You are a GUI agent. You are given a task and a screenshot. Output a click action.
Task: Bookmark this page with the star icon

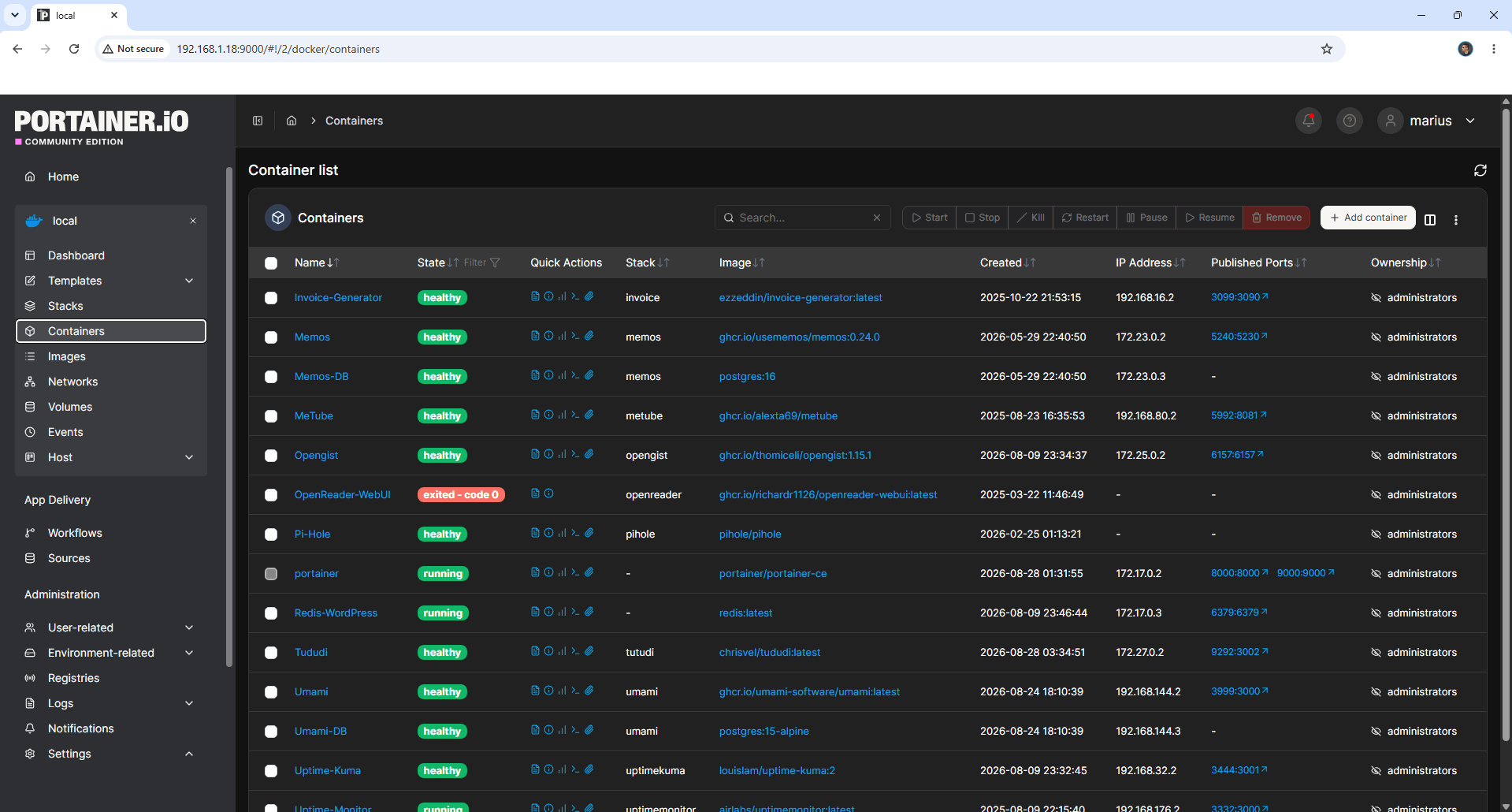point(1327,49)
